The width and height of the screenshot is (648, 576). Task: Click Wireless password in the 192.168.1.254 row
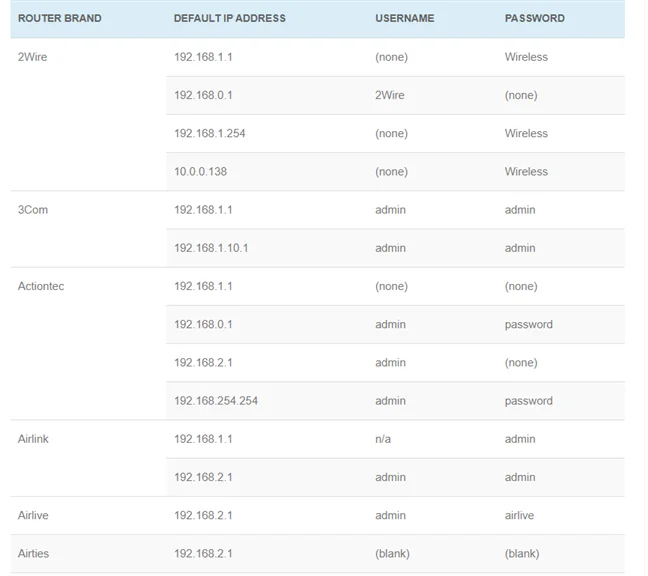(526, 133)
